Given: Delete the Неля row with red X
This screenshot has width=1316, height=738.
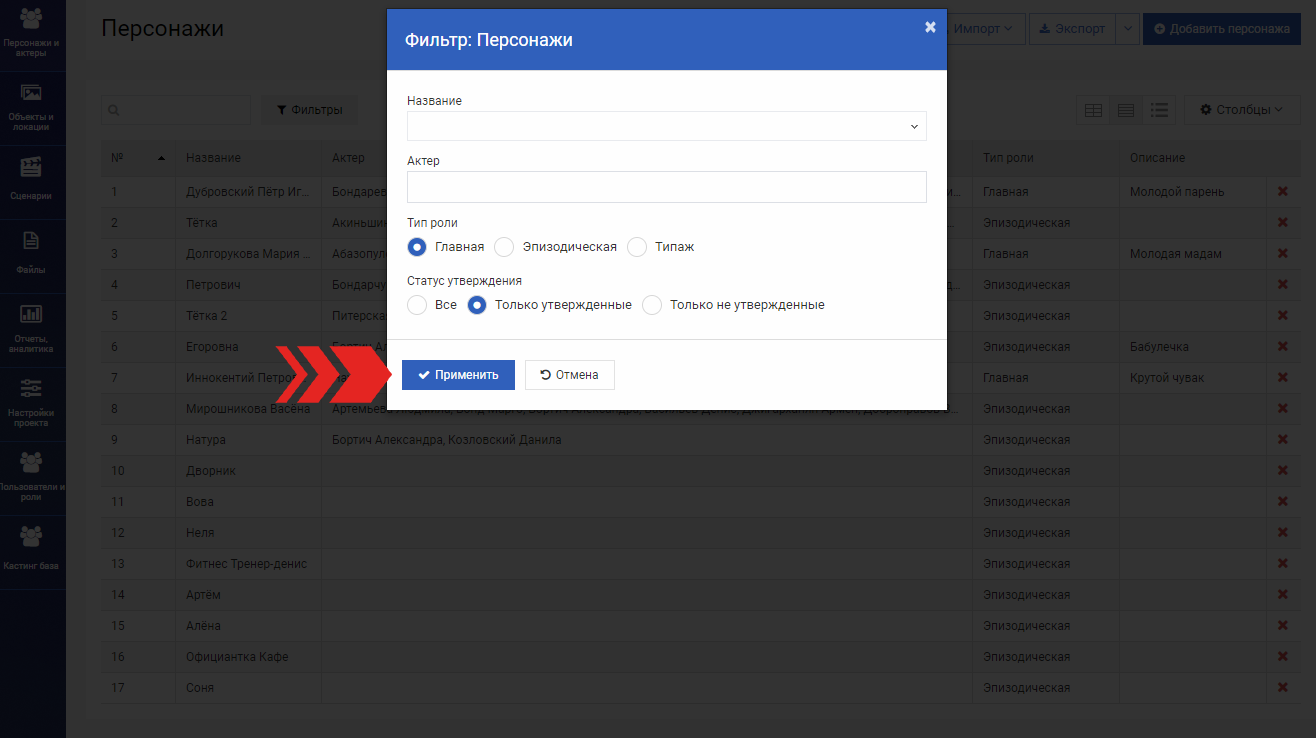Looking at the screenshot, I should click(1283, 532).
